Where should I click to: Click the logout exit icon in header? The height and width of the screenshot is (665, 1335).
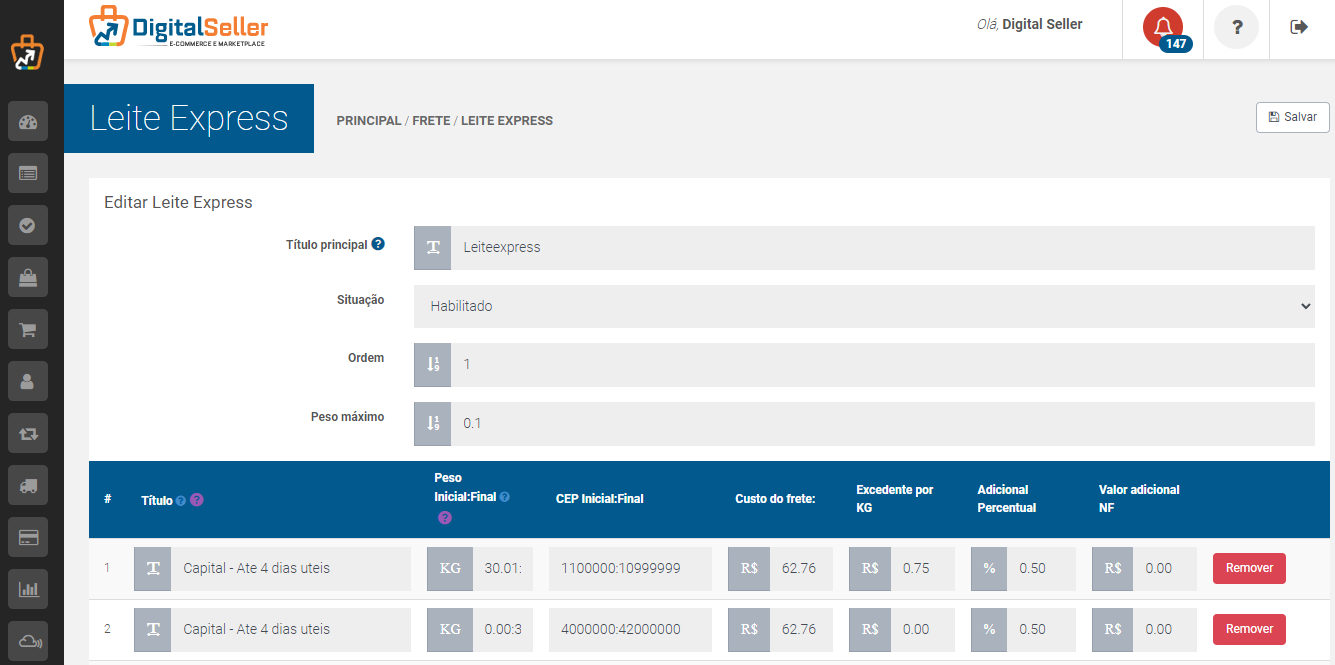[x=1299, y=27]
